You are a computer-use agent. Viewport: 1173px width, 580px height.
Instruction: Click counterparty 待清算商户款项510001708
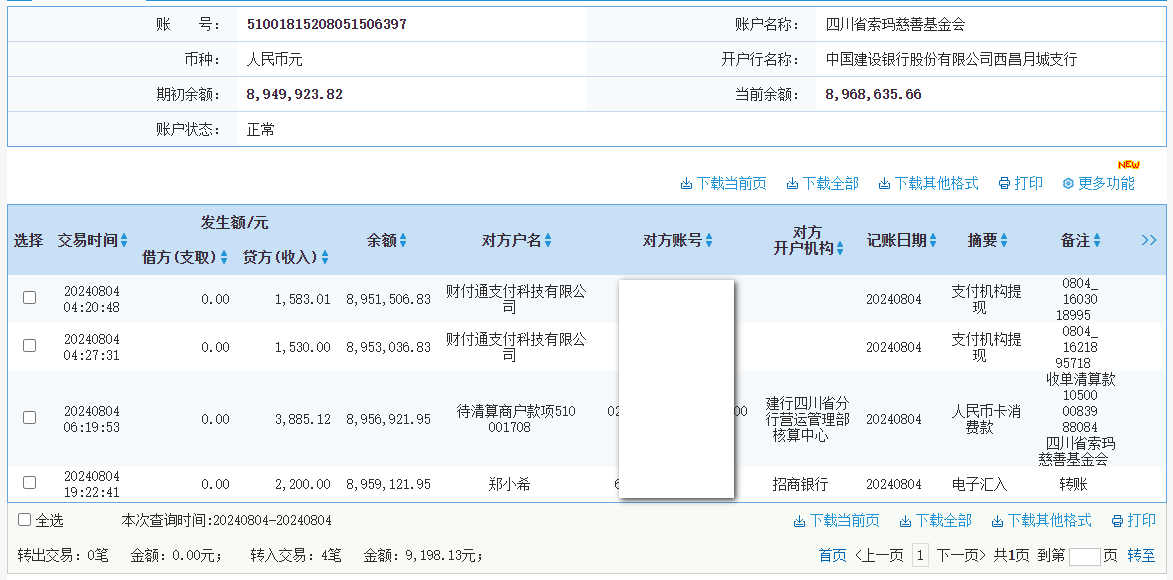(x=516, y=419)
